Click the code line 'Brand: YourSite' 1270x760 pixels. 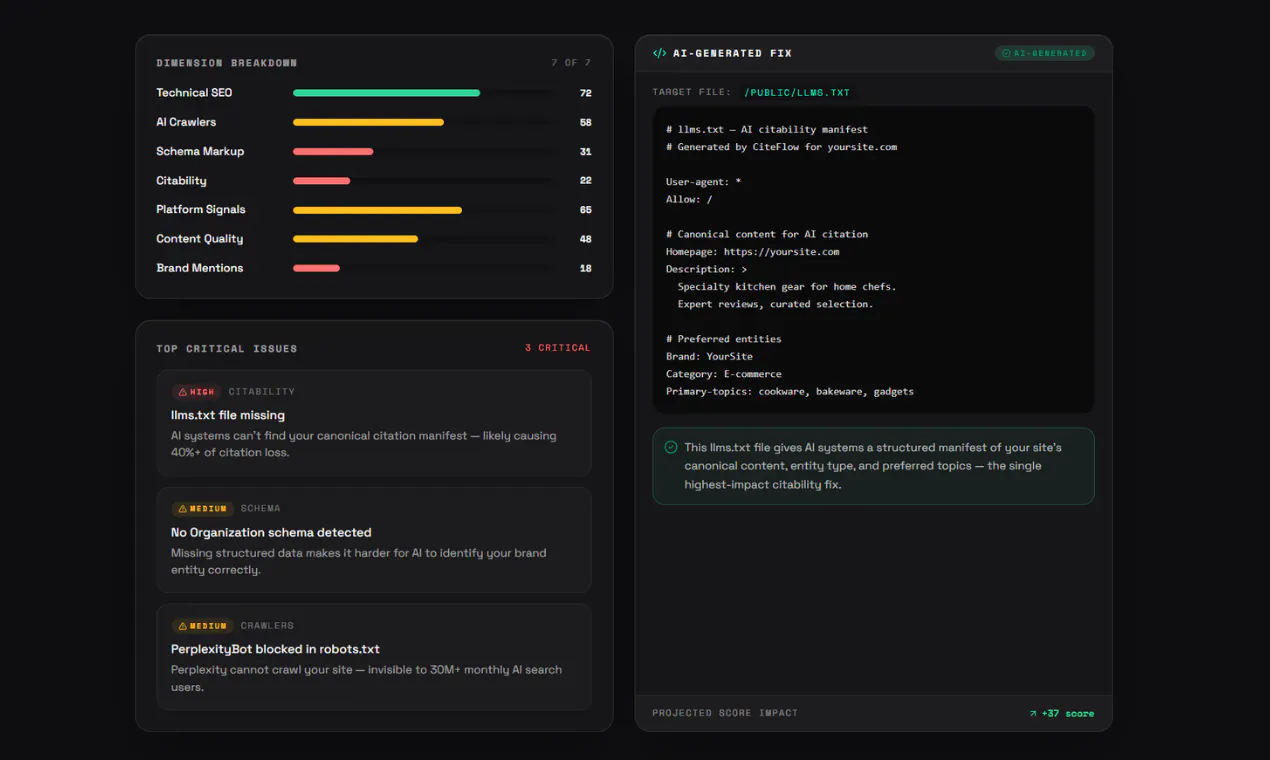pos(709,356)
